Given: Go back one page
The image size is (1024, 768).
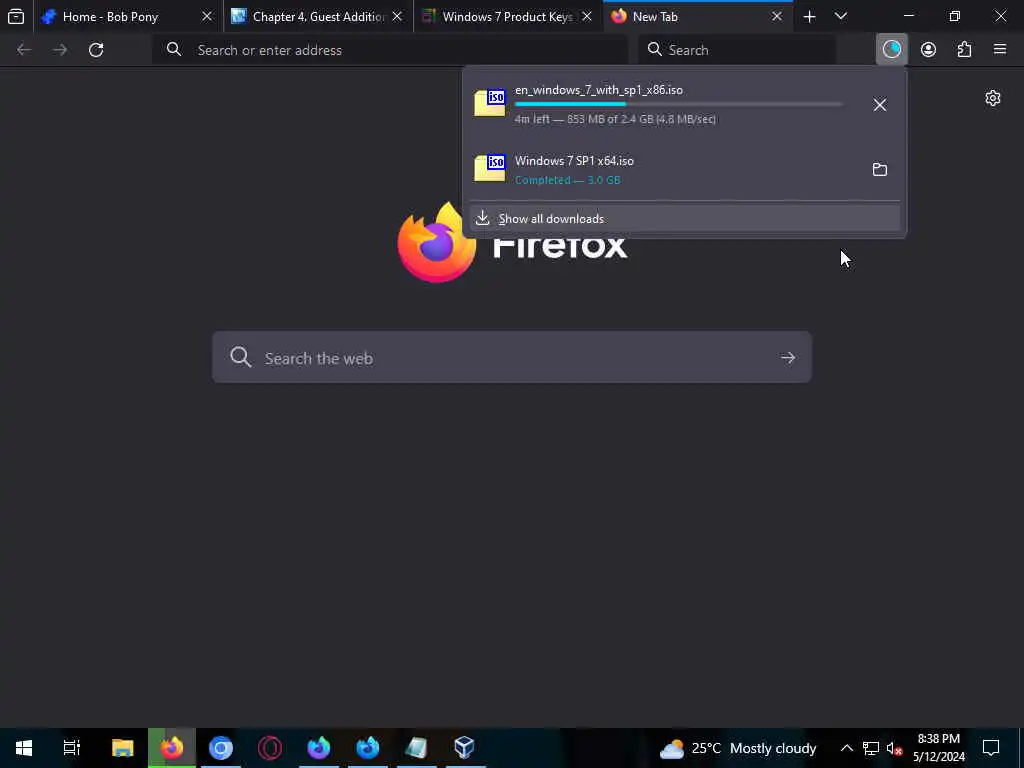Looking at the screenshot, I should 24,50.
